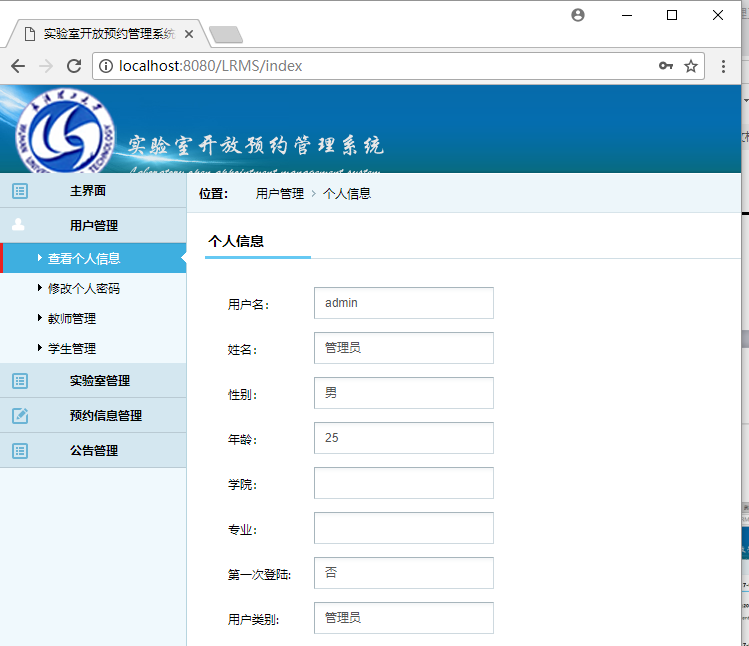Open Chrome user profile icon
The width and height of the screenshot is (749, 646).
coord(578,15)
